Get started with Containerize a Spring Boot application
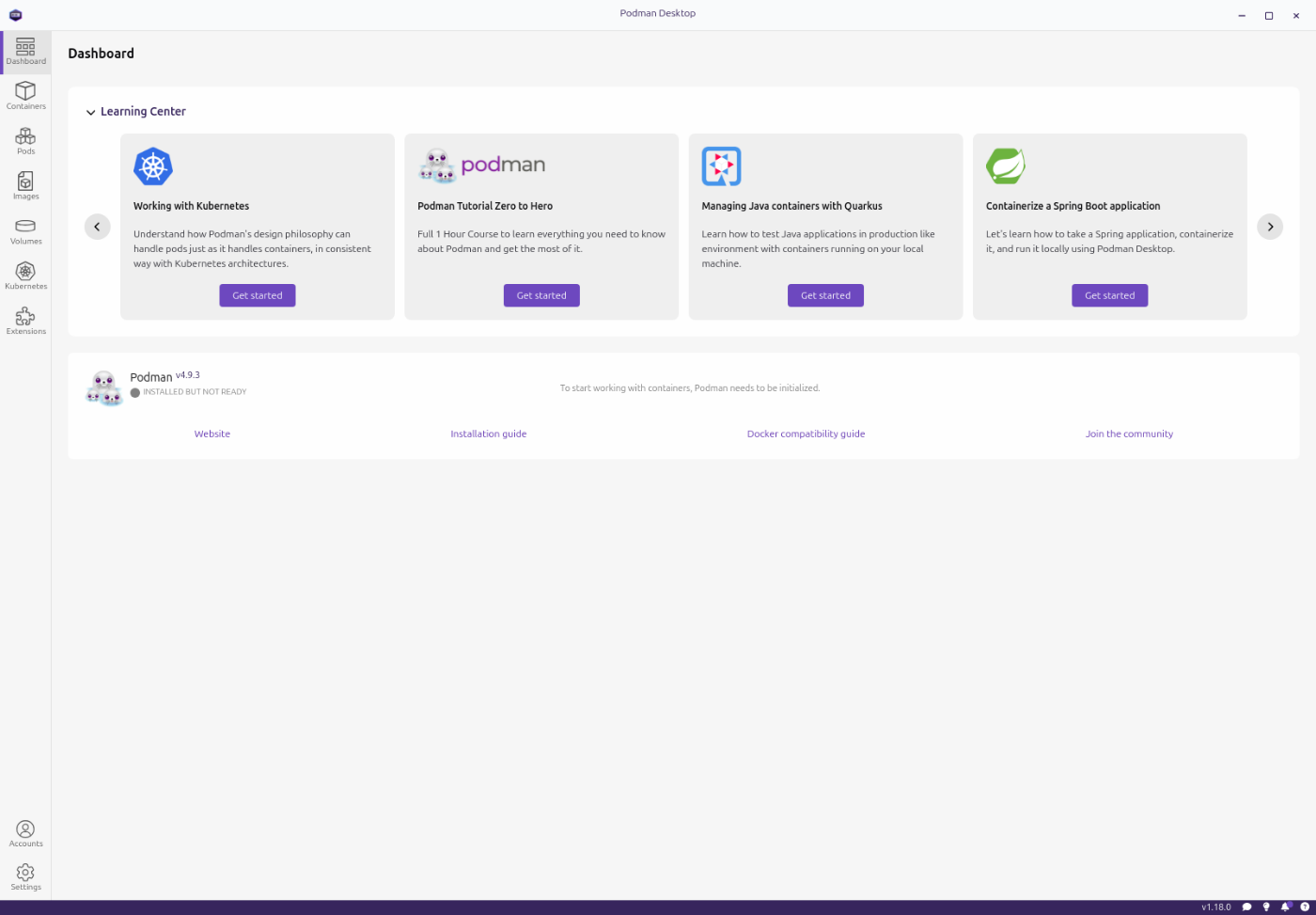Screen dimensions: 1316x915 click(x=1109, y=295)
